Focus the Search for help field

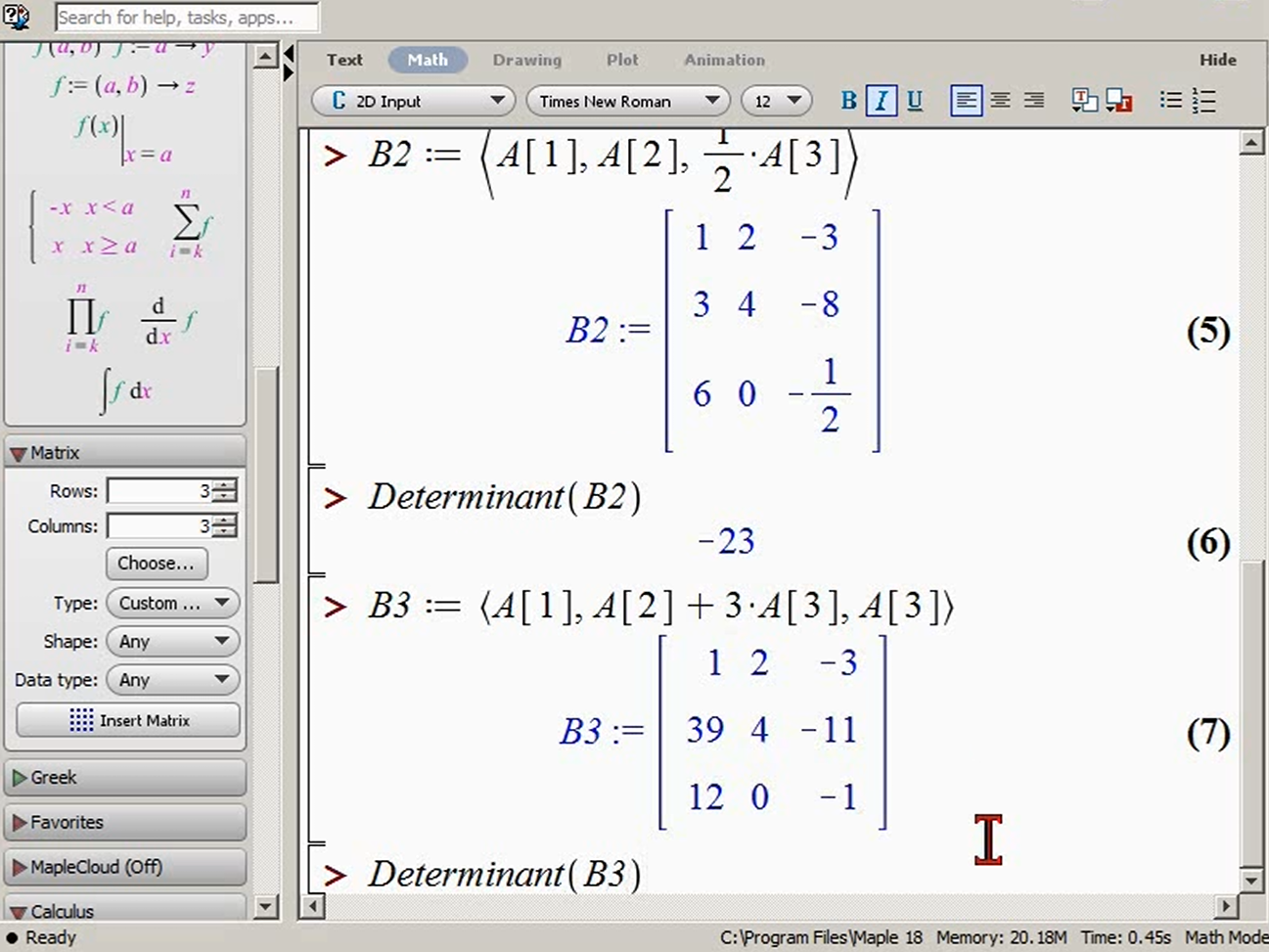(x=186, y=18)
